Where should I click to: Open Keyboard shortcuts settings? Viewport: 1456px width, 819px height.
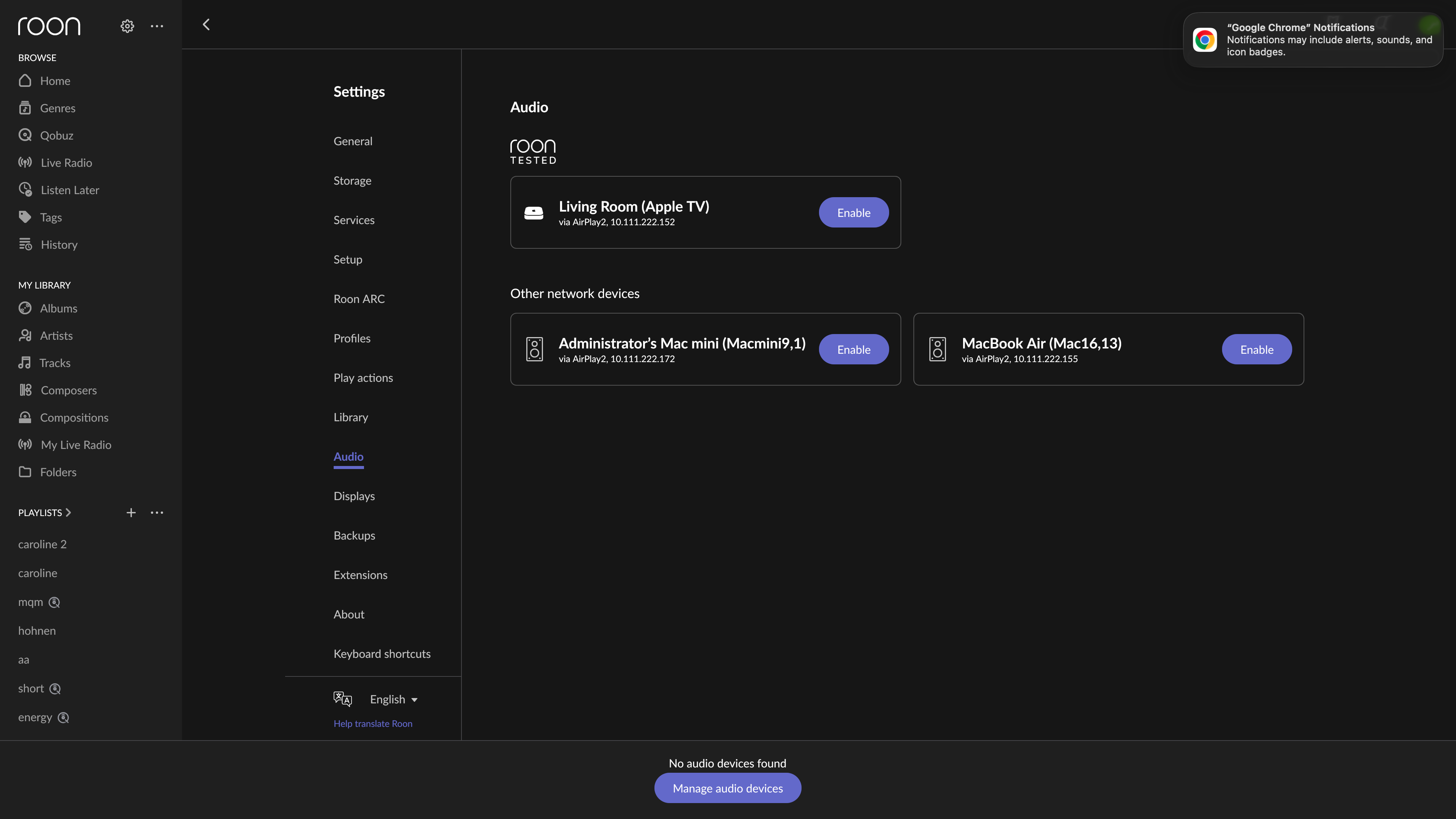(381, 654)
